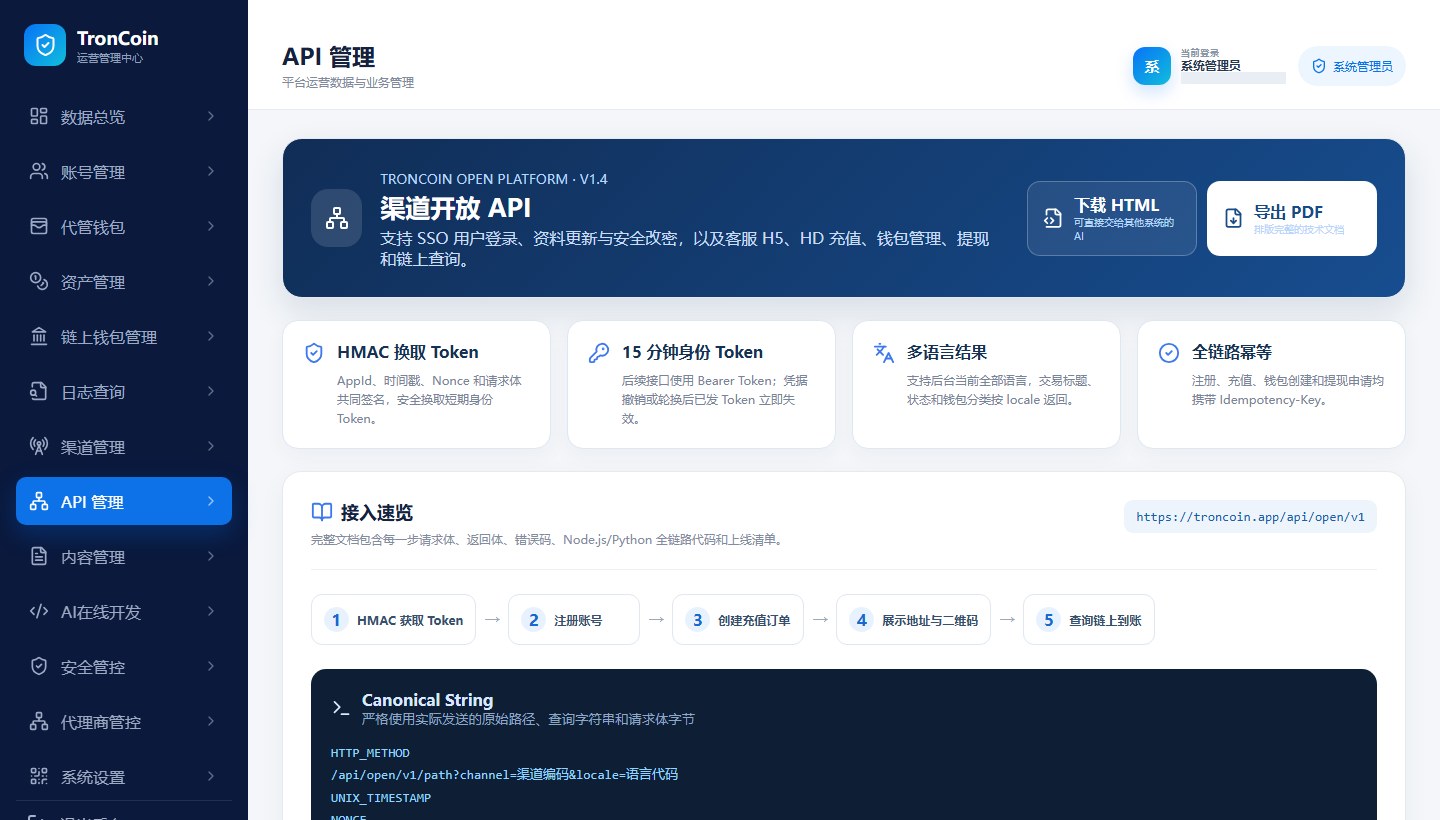Click the shield icon in 系统管理员 badge

[x=1319, y=66]
